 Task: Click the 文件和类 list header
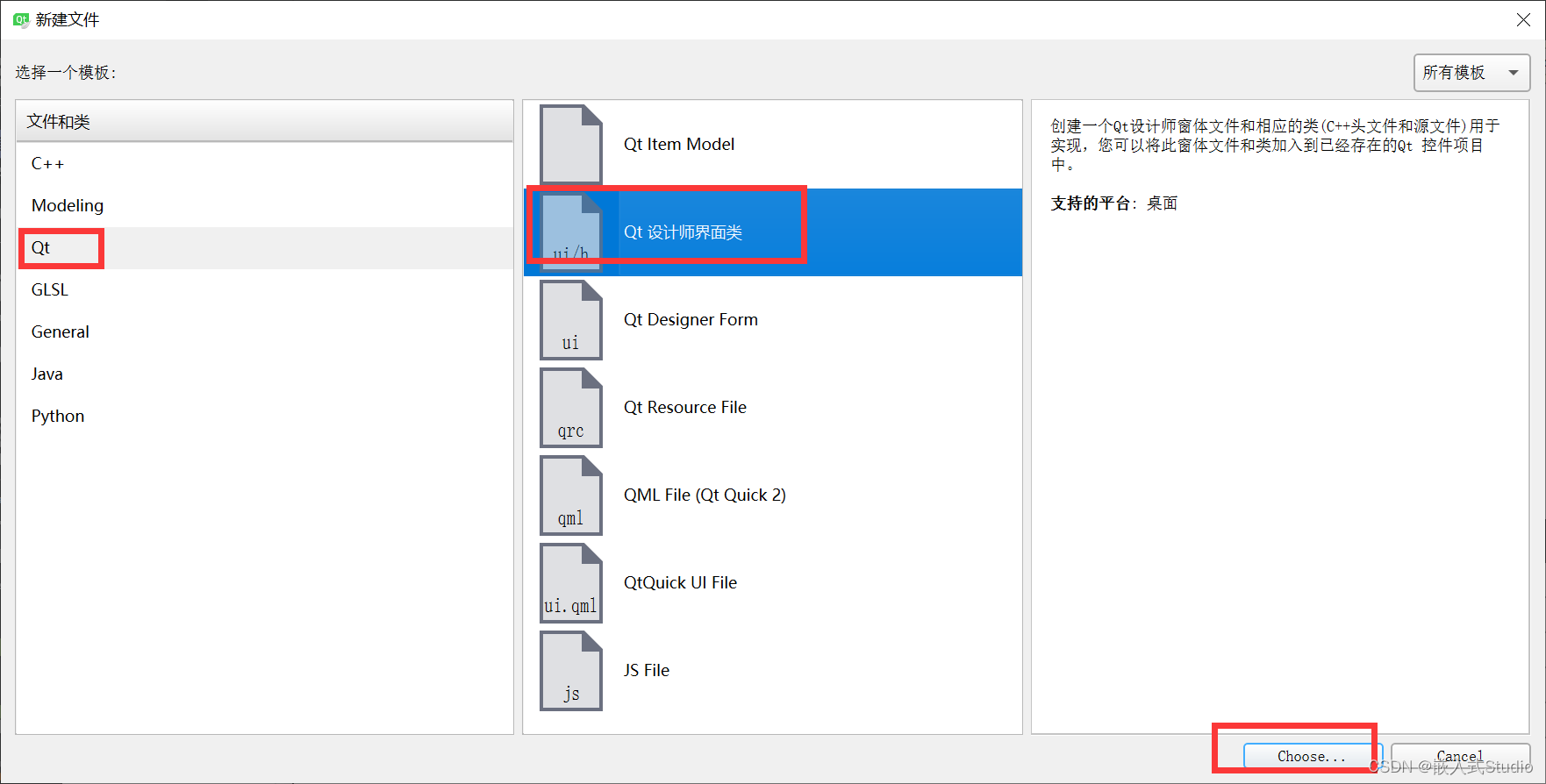click(x=264, y=122)
